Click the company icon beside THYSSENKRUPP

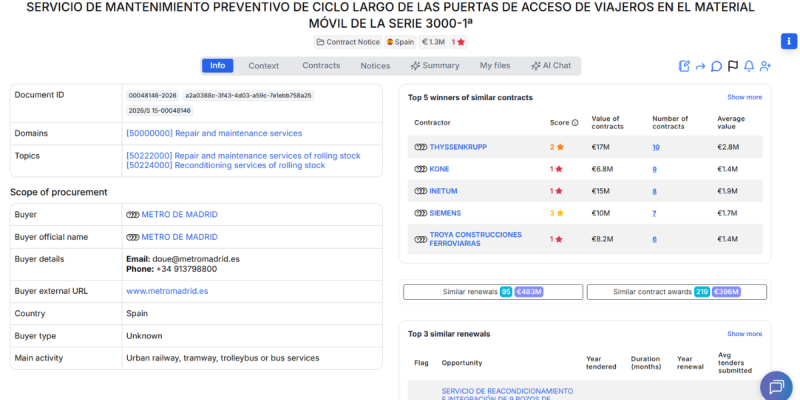(x=420, y=147)
